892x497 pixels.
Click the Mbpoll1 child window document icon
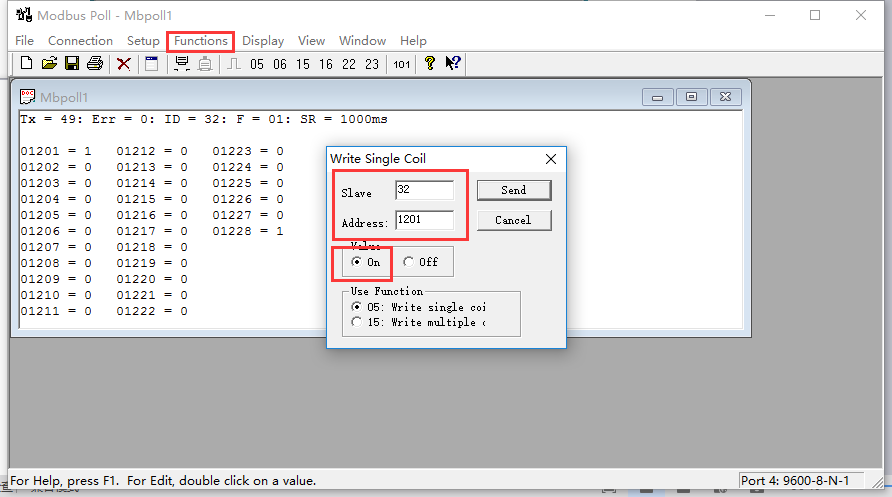pyautogui.click(x=27, y=97)
